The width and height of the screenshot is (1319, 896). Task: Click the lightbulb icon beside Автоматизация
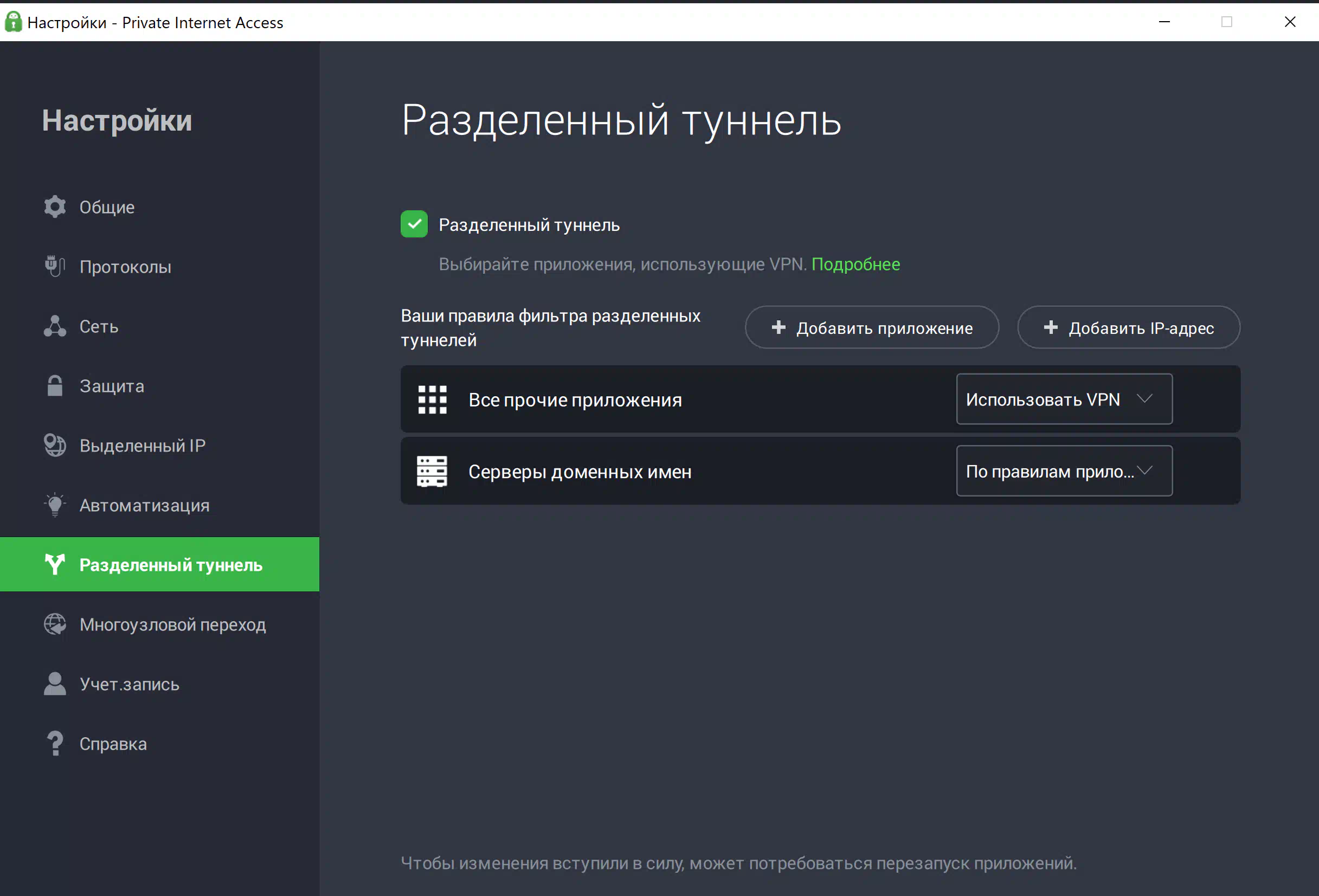point(55,505)
